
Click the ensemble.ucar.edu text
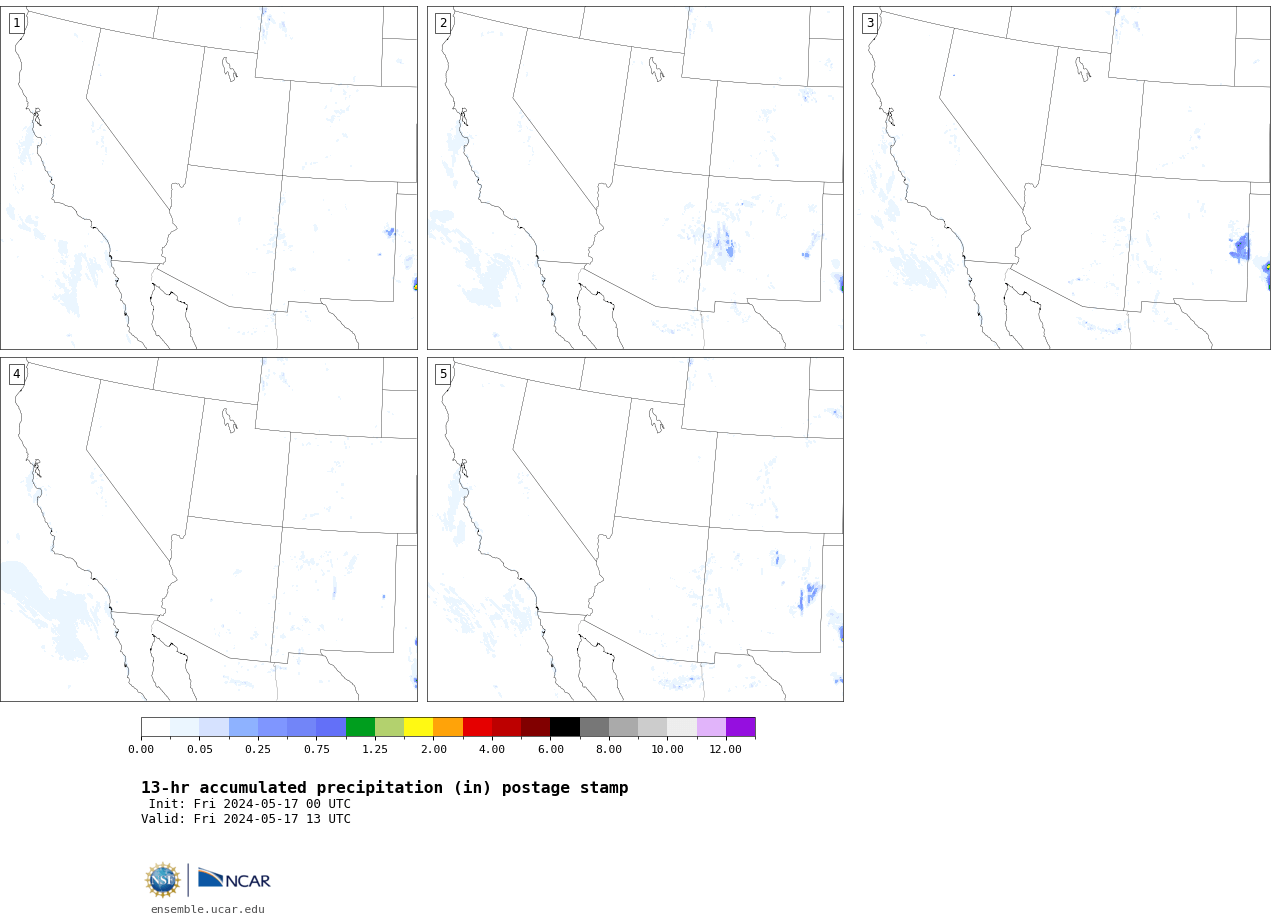(208, 909)
